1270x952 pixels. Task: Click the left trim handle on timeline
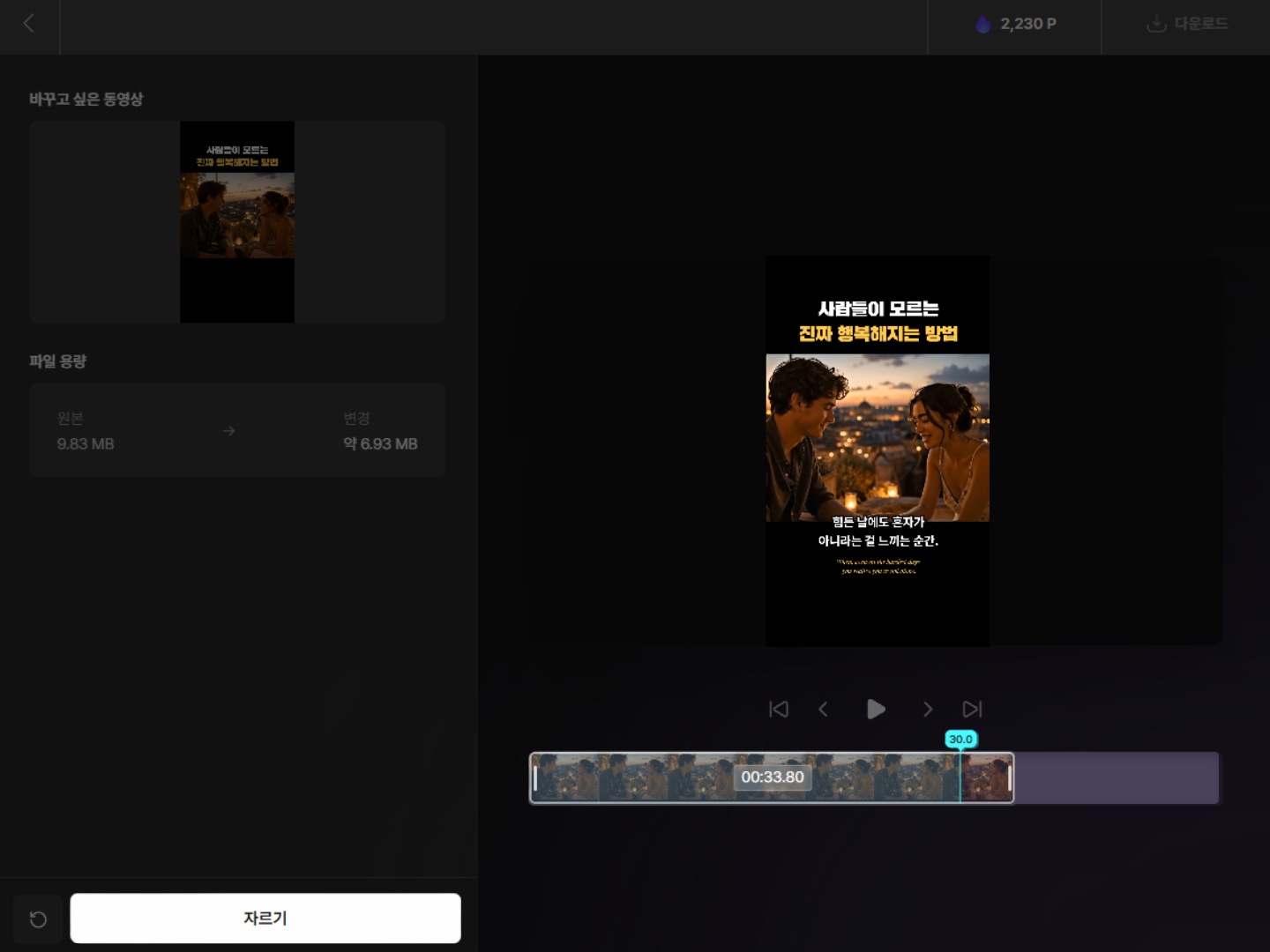[x=535, y=777]
